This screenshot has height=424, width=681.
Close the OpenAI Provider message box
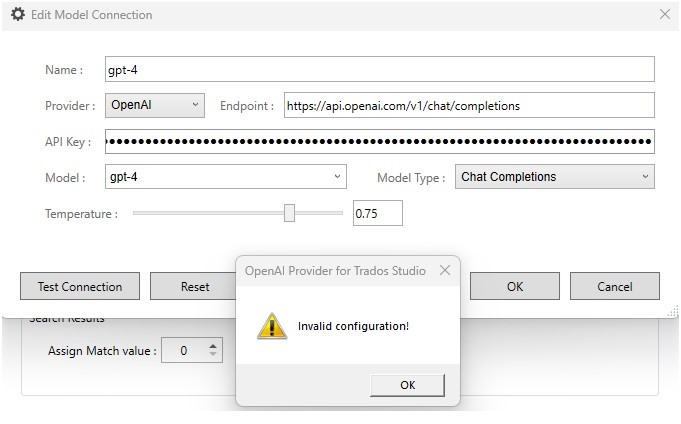pyautogui.click(x=445, y=270)
